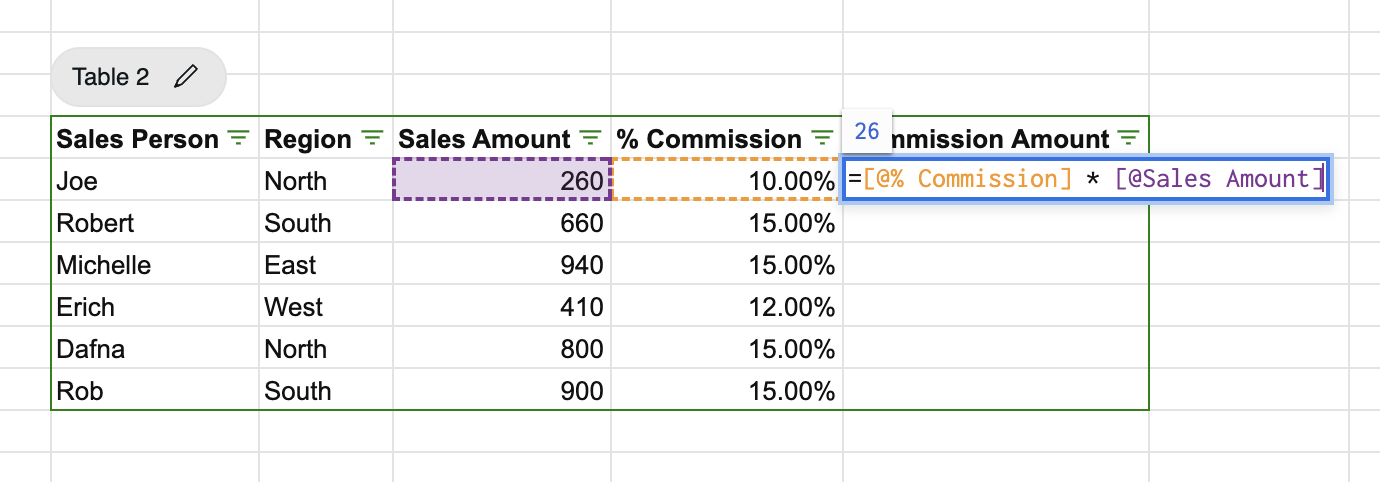Viewport: 1380px width, 482px height.
Task: Open filter icon for Sales Amount column
Action: tap(591, 138)
